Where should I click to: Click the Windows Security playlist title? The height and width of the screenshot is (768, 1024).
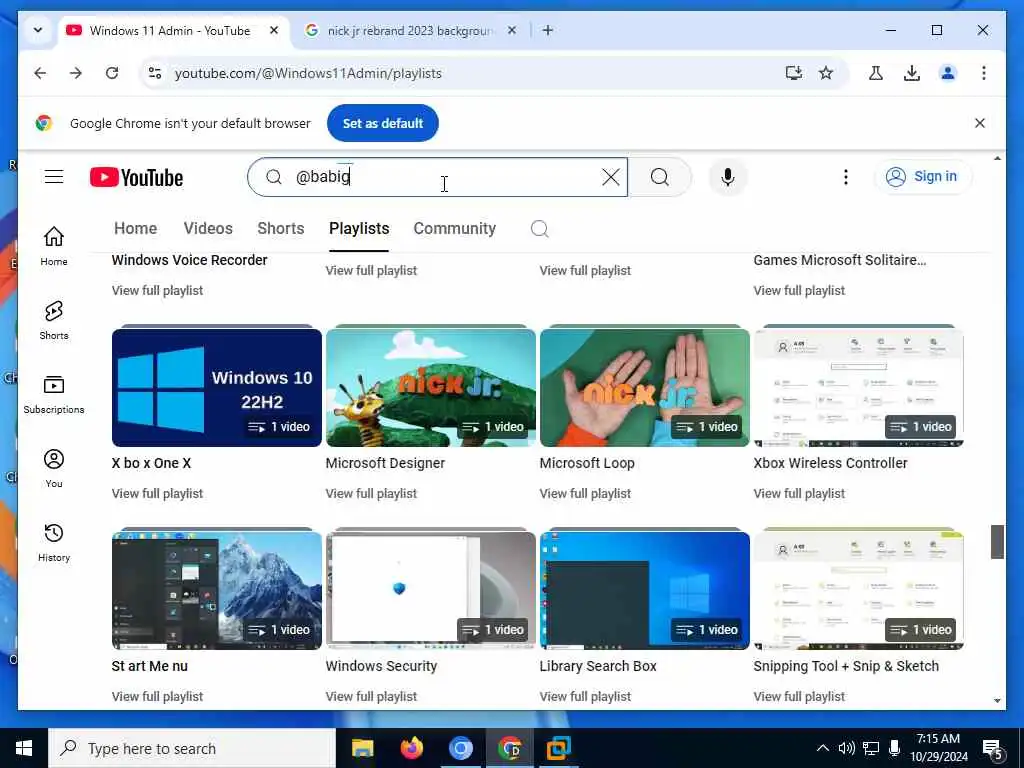coord(381,666)
